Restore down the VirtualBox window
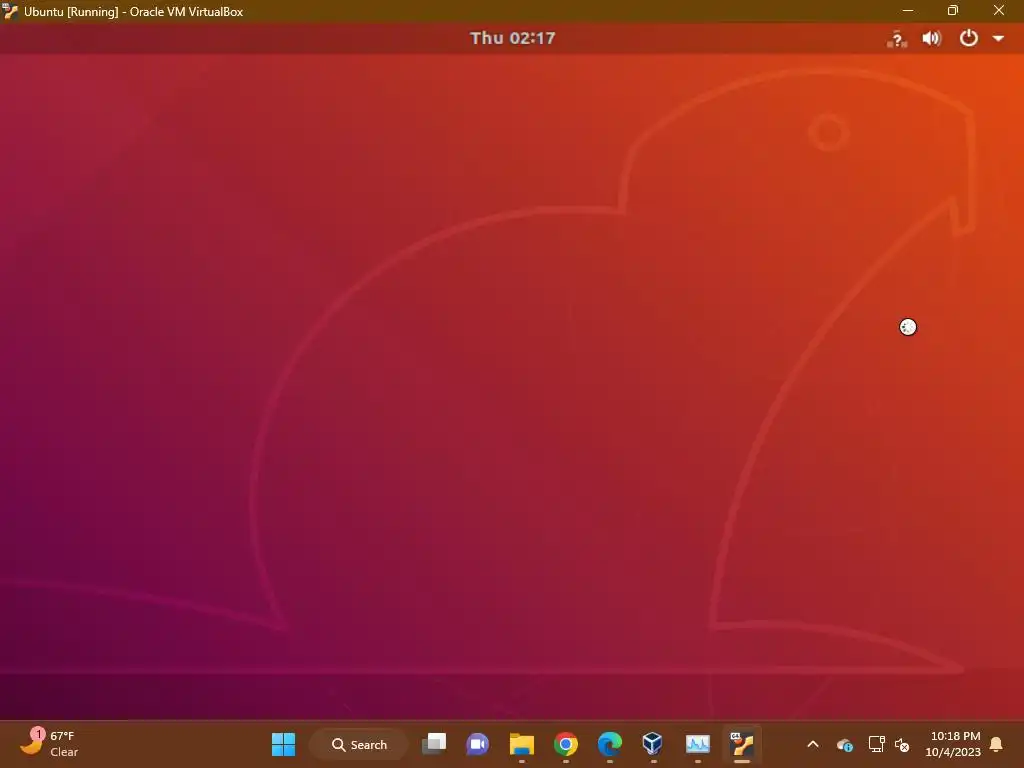Image resolution: width=1024 pixels, height=768 pixels. click(953, 10)
